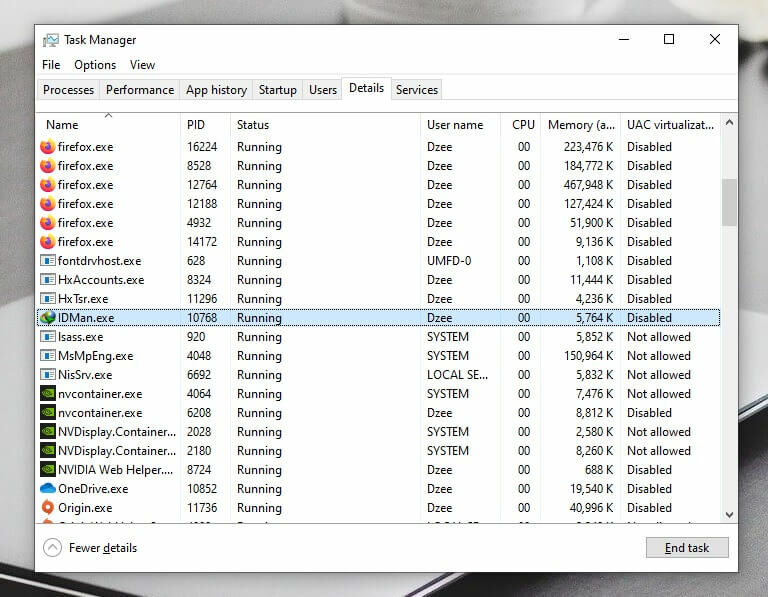
Task: Switch to the App history tab
Action: 216,90
